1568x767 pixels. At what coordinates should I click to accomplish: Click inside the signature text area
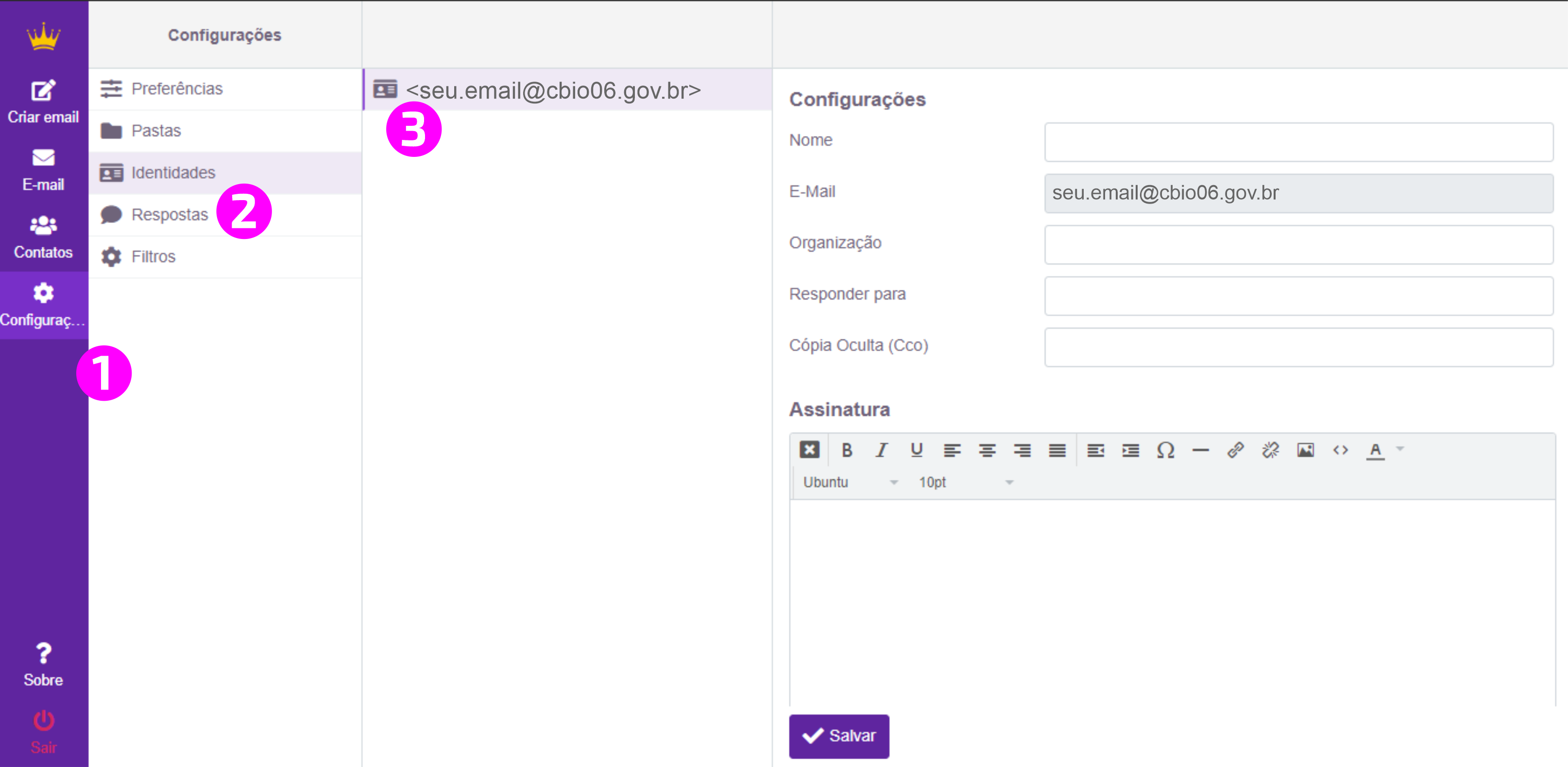coord(1172,603)
